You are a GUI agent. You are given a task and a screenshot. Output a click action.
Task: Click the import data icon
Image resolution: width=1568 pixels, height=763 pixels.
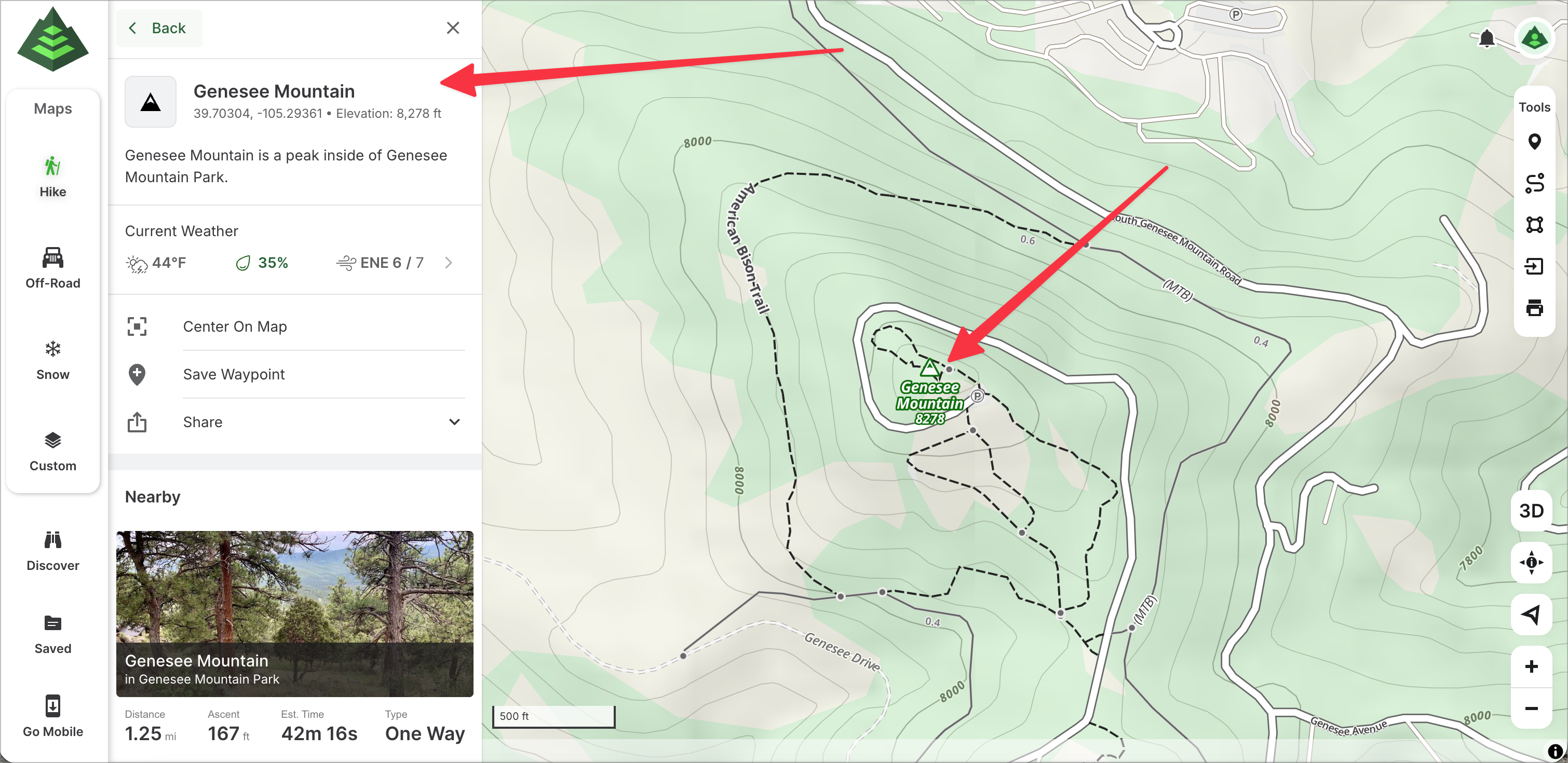tap(1534, 266)
